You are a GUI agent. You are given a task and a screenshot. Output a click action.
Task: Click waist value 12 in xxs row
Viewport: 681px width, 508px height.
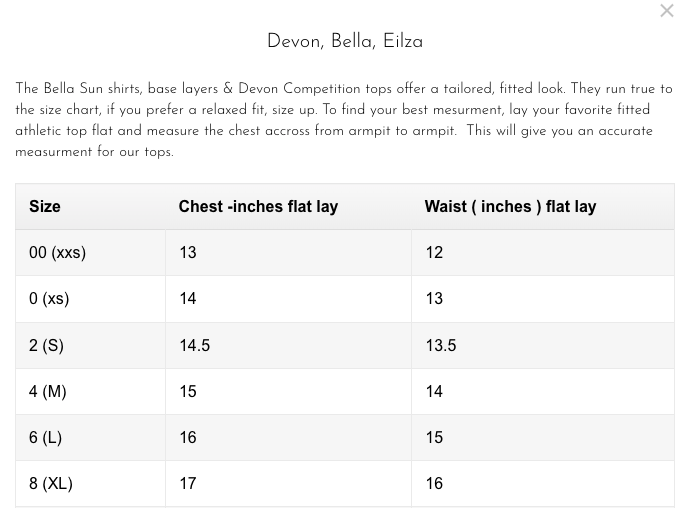[x=434, y=253]
